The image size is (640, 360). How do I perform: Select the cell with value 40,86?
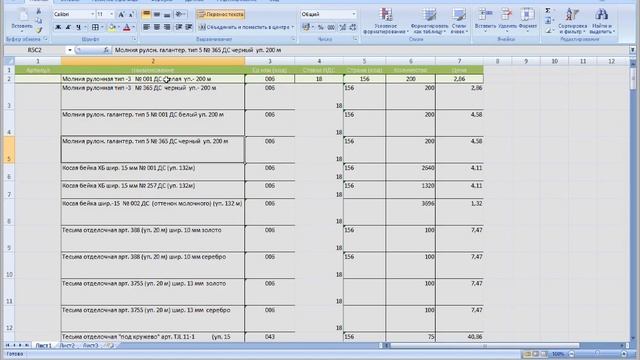coord(460,337)
